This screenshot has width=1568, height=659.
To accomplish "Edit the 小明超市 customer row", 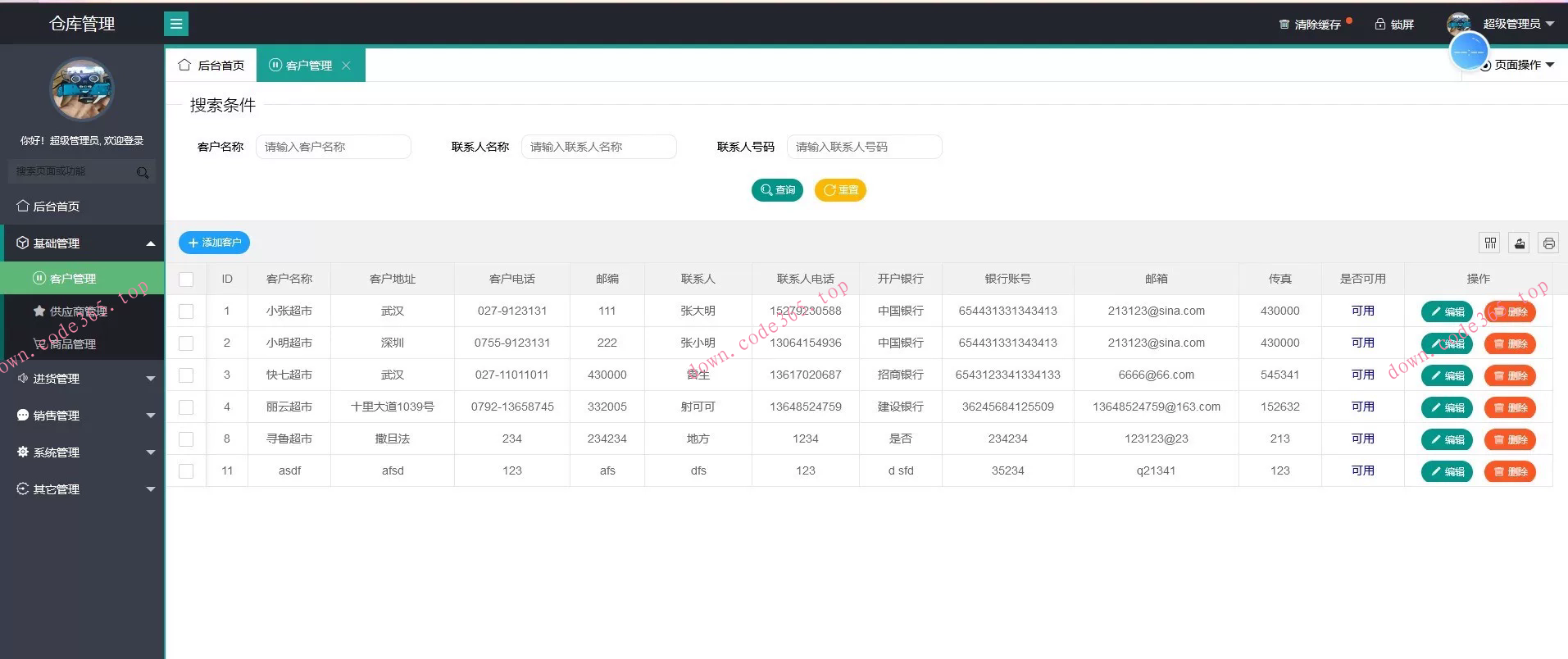I will (x=1447, y=343).
